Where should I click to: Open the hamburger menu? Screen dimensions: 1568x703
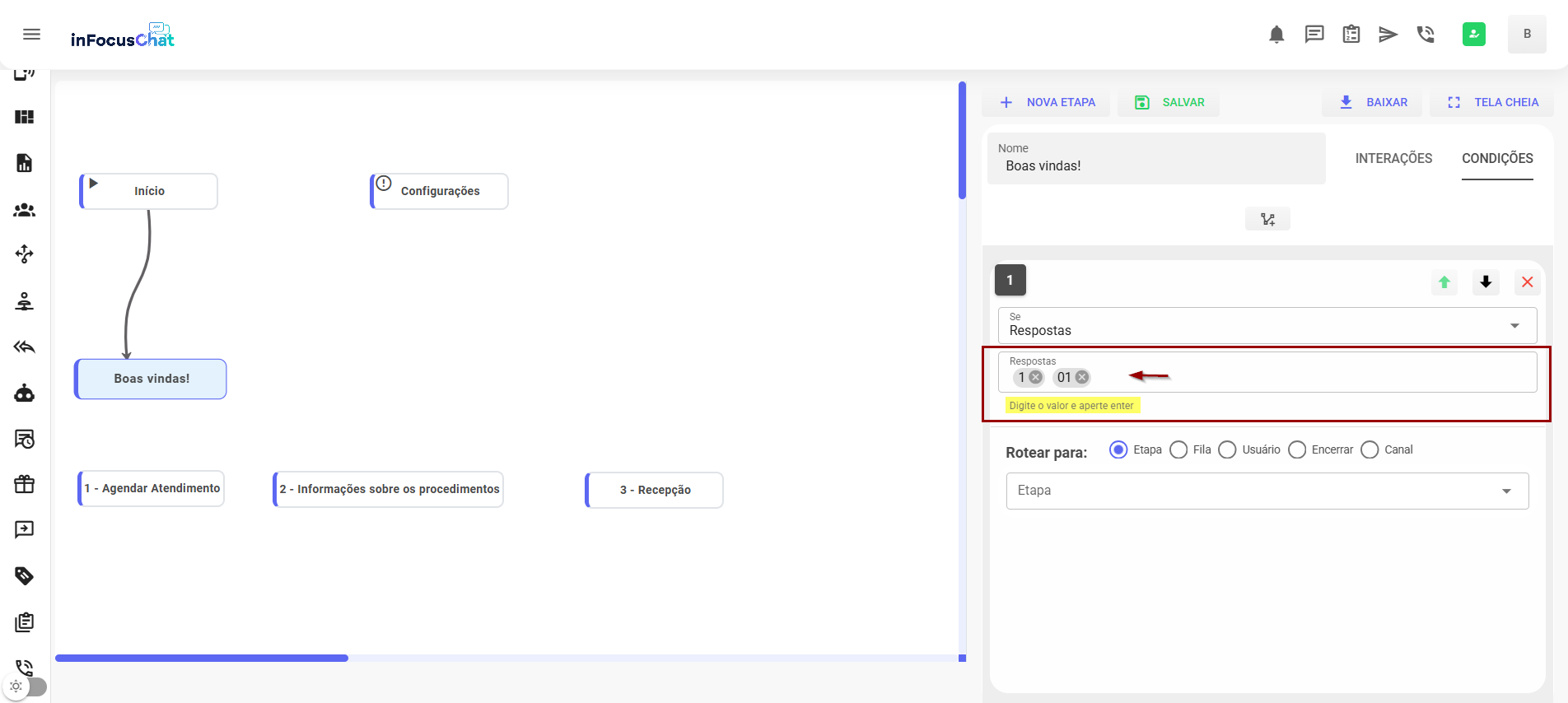31,35
